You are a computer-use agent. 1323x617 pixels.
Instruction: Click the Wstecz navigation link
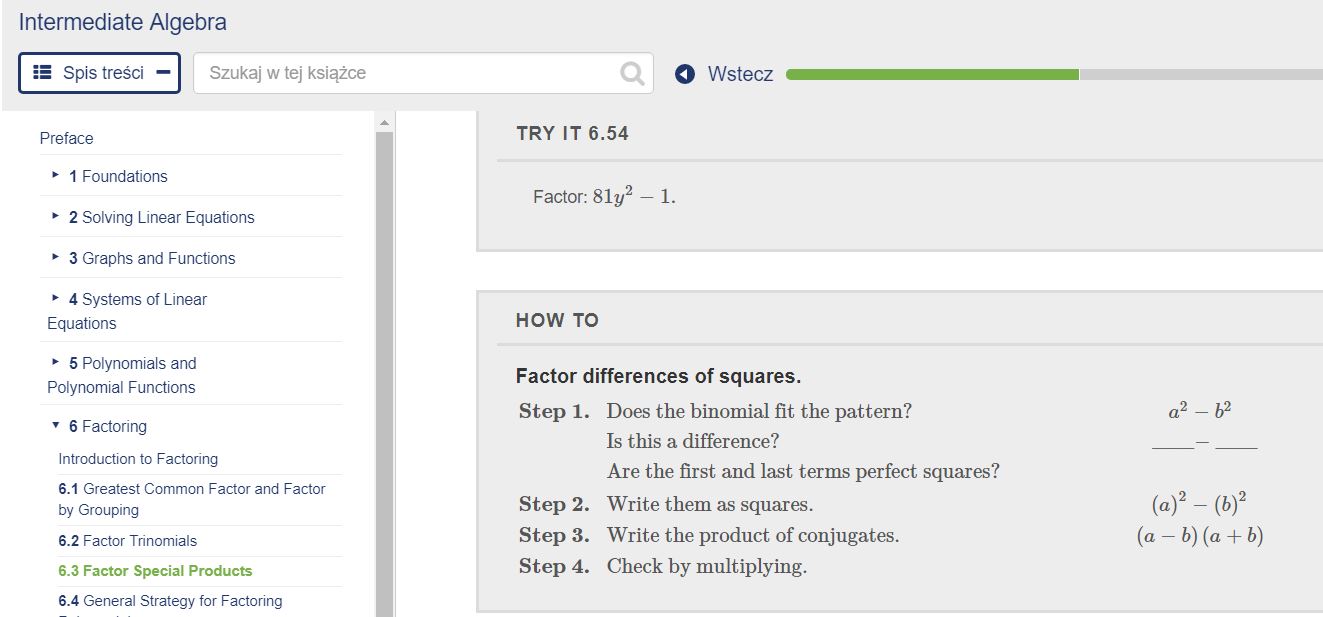coord(740,72)
